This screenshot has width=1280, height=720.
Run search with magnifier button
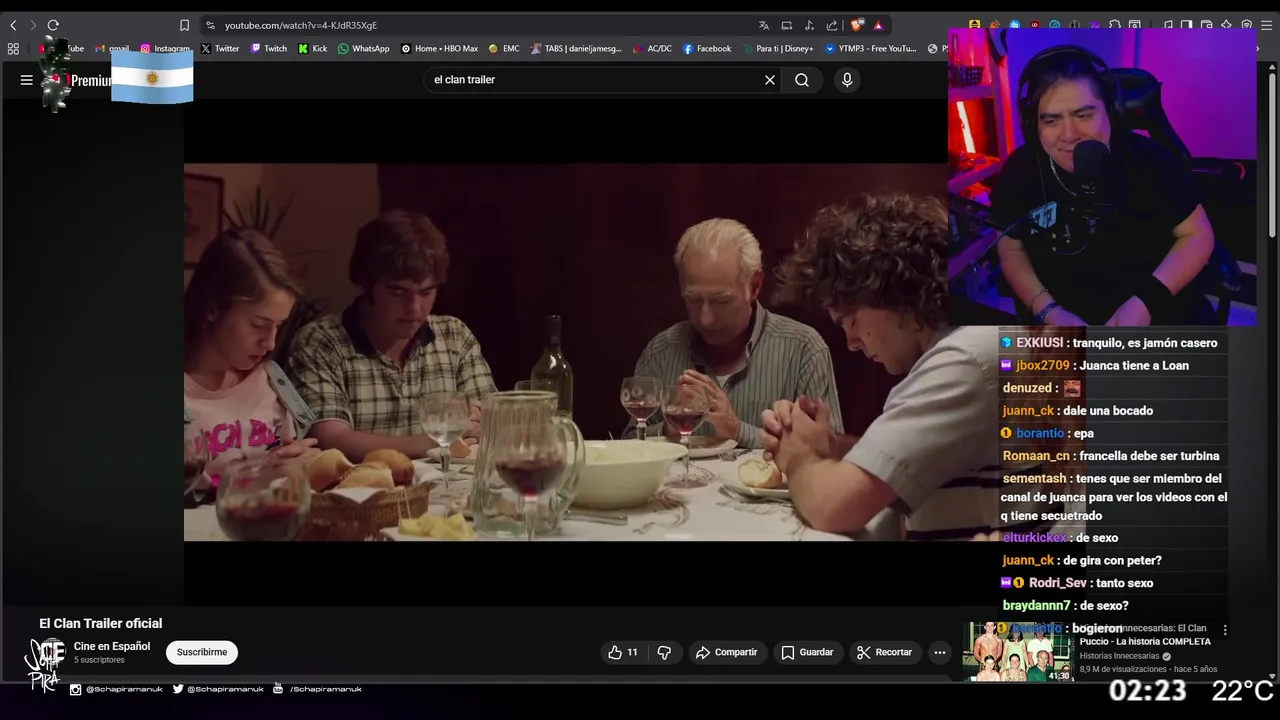pos(802,80)
